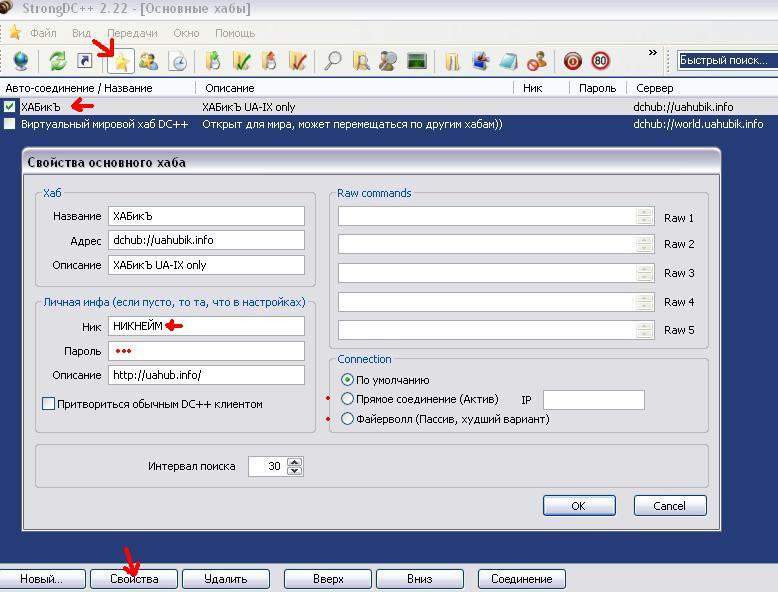Click the Ник input field

(x=206, y=326)
